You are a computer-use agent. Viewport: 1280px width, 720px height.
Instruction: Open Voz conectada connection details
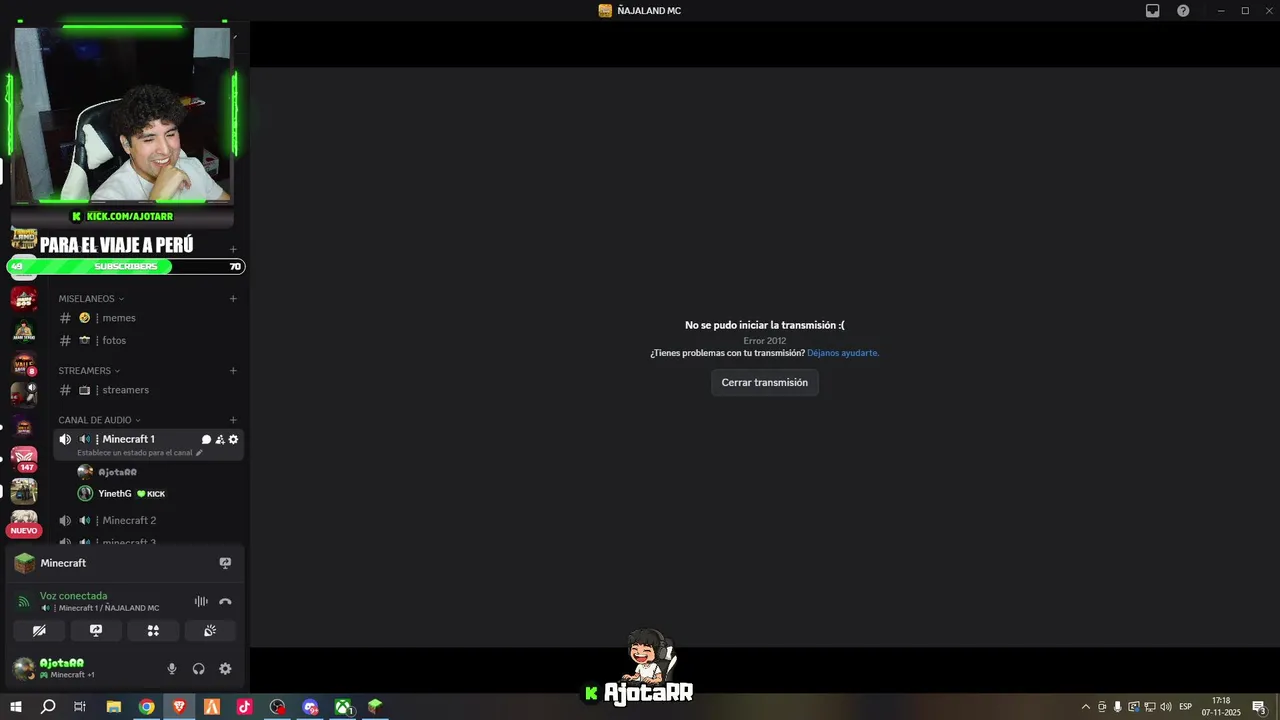73,596
